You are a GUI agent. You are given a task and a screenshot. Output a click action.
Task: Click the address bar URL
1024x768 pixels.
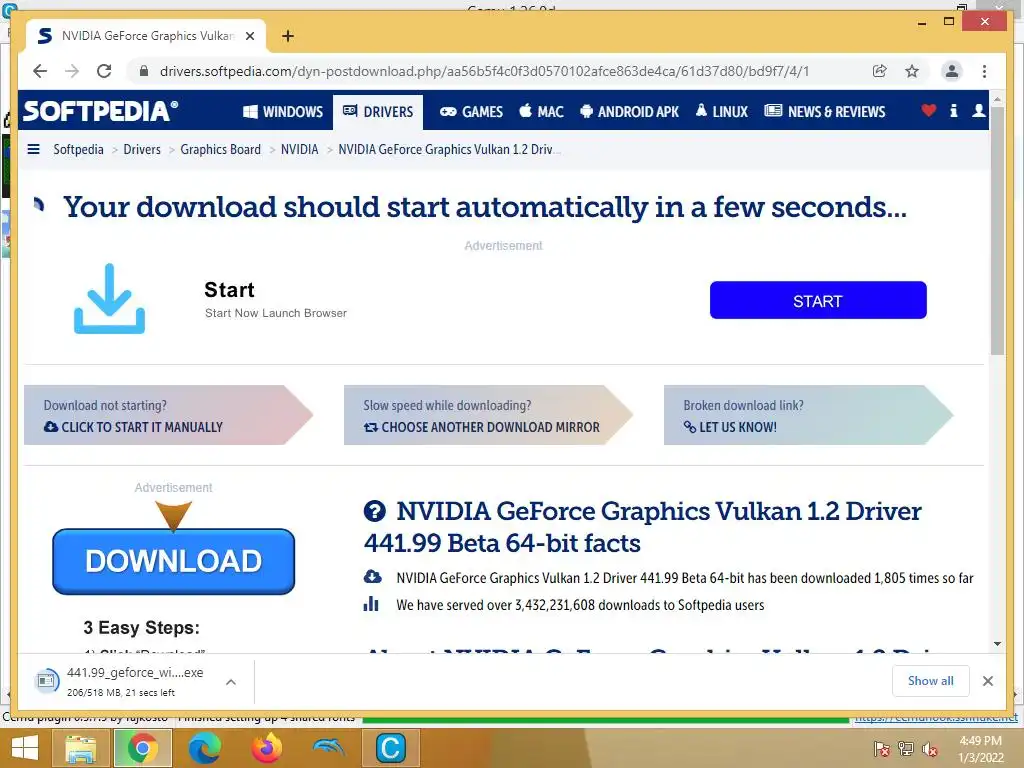(x=484, y=71)
